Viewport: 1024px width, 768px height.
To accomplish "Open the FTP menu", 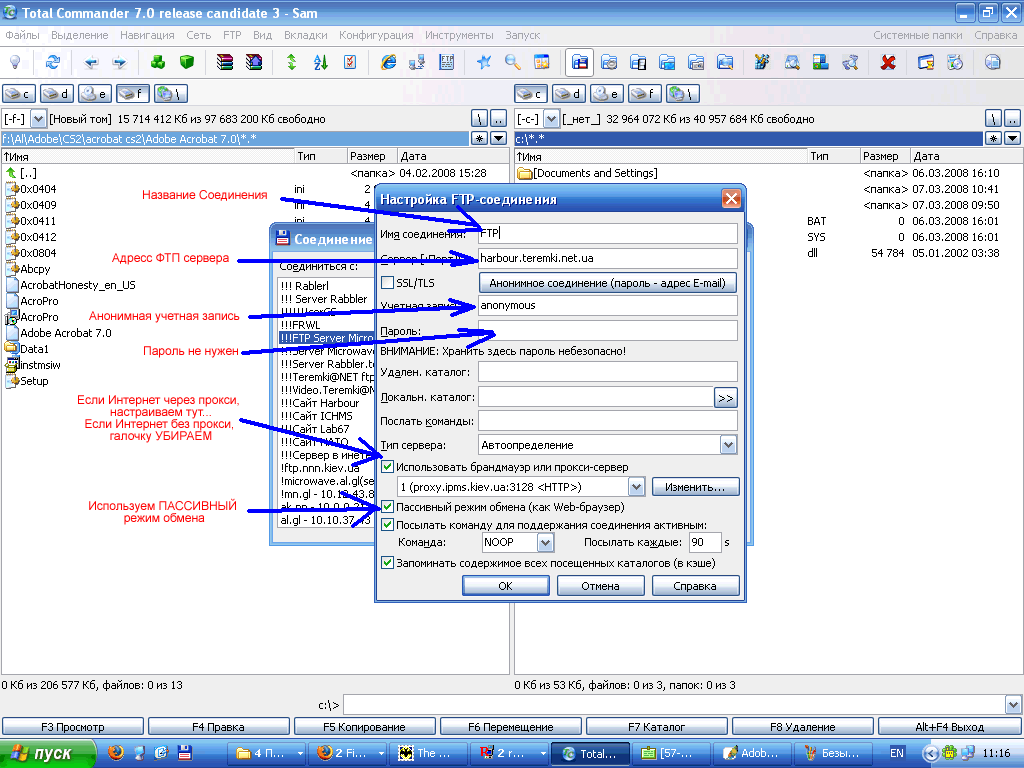I will point(231,35).
